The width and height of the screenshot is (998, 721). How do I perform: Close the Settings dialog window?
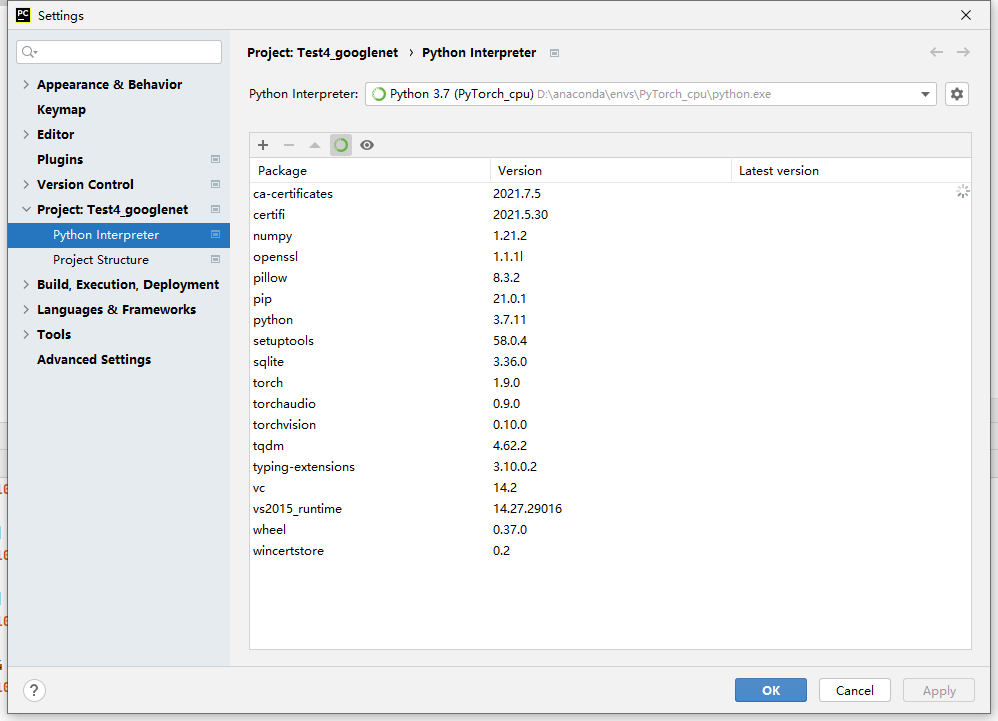(x=966, y=15)
